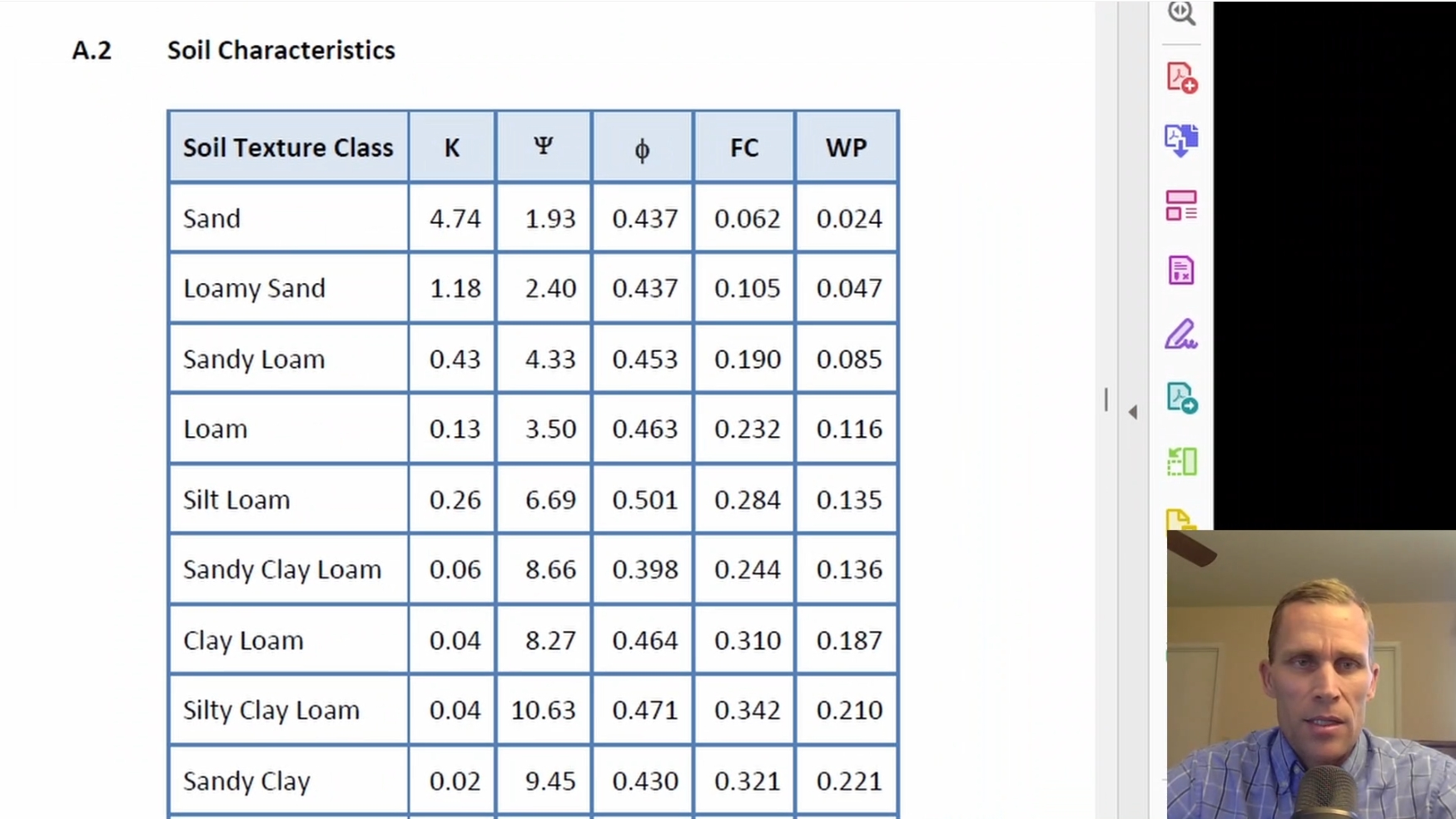Open the Create PDF tool
Viewport: 1456px width, 819px height.
point(1181,77)
